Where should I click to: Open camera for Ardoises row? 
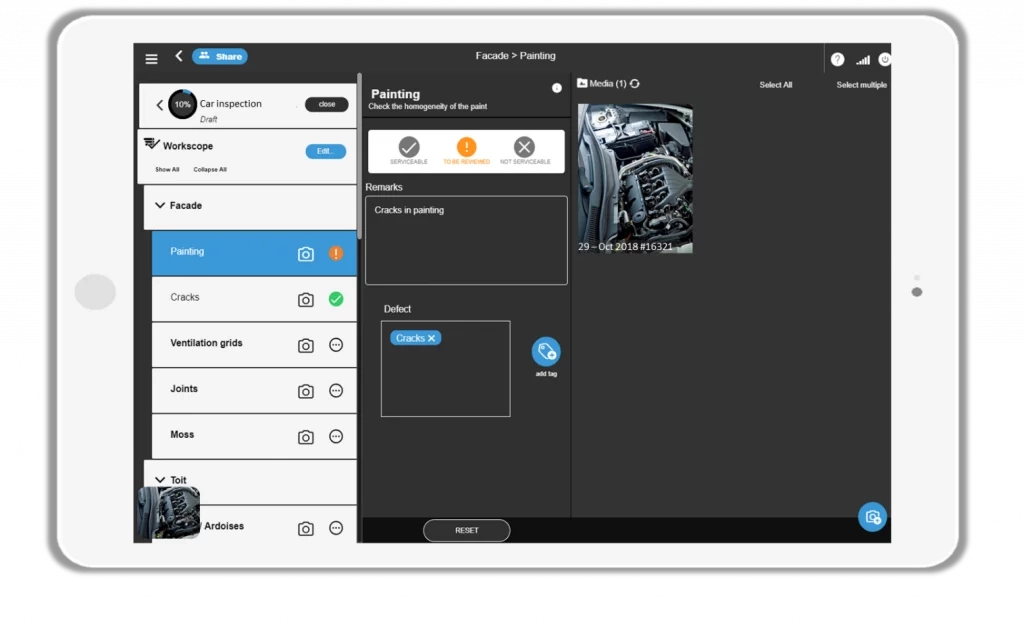click(306, 528)
